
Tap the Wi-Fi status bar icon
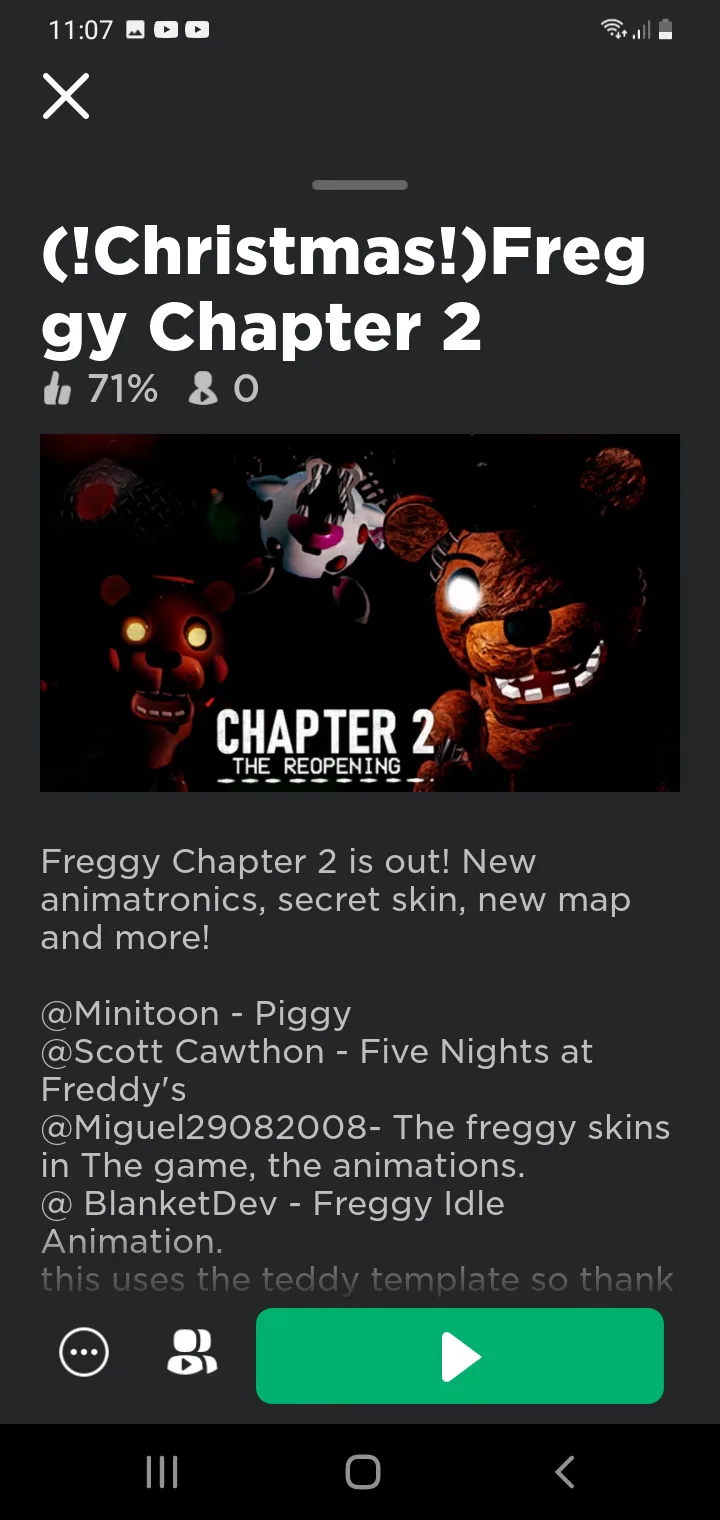(613, 30)
